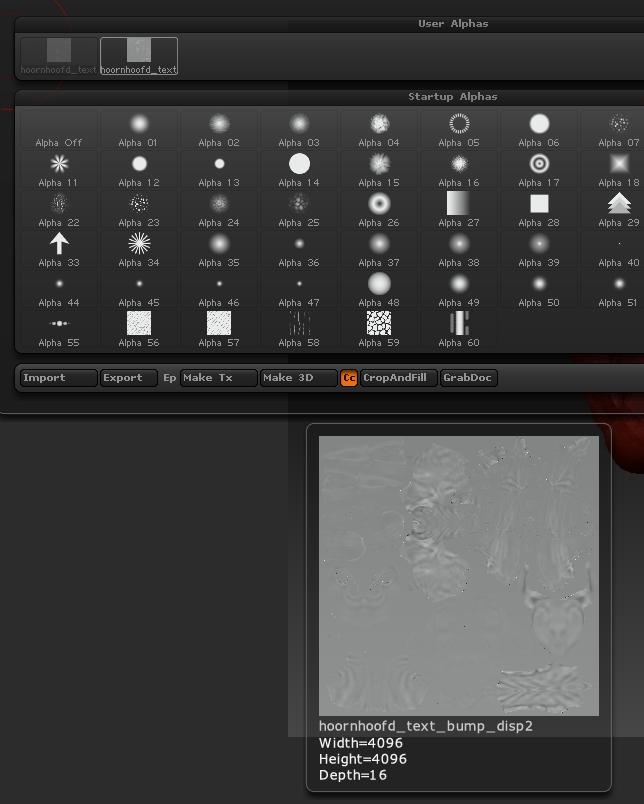Image resolution: width=644 pixels, height=804 pixels.
Task: Select Alpha 35 soft glow
Action: pos(219,250)
